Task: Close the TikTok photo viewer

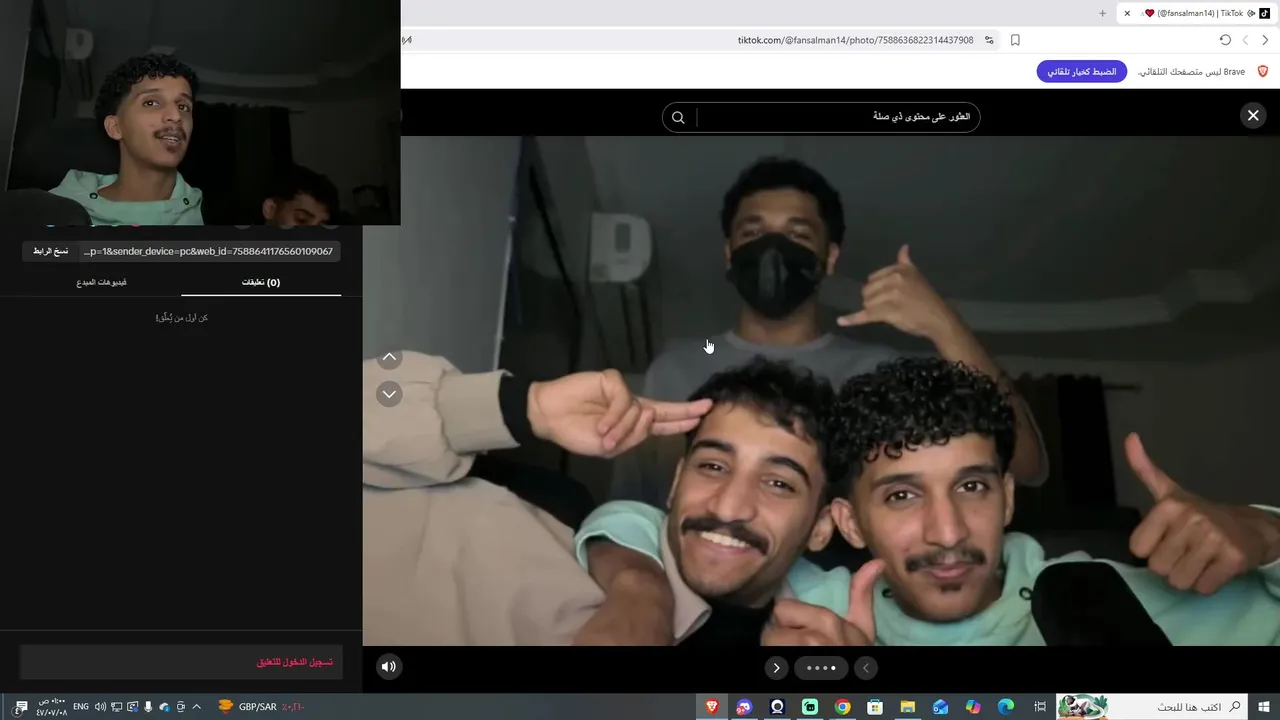Action: click(x=1252, y=116)
